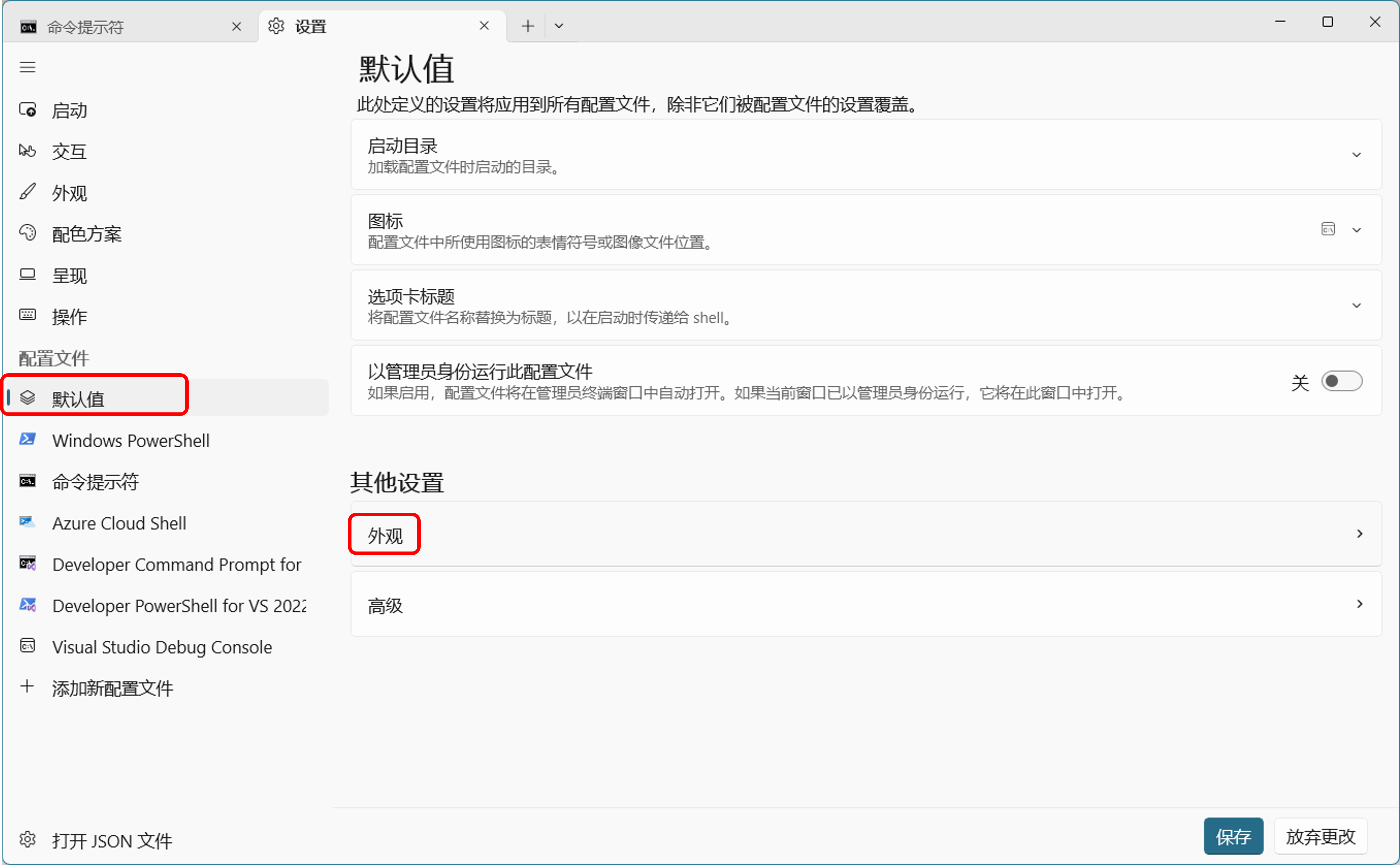This screenshot has height=865, width=1400.
Task: Expand the 启动目录 setting
Action: coord(1356,155)
